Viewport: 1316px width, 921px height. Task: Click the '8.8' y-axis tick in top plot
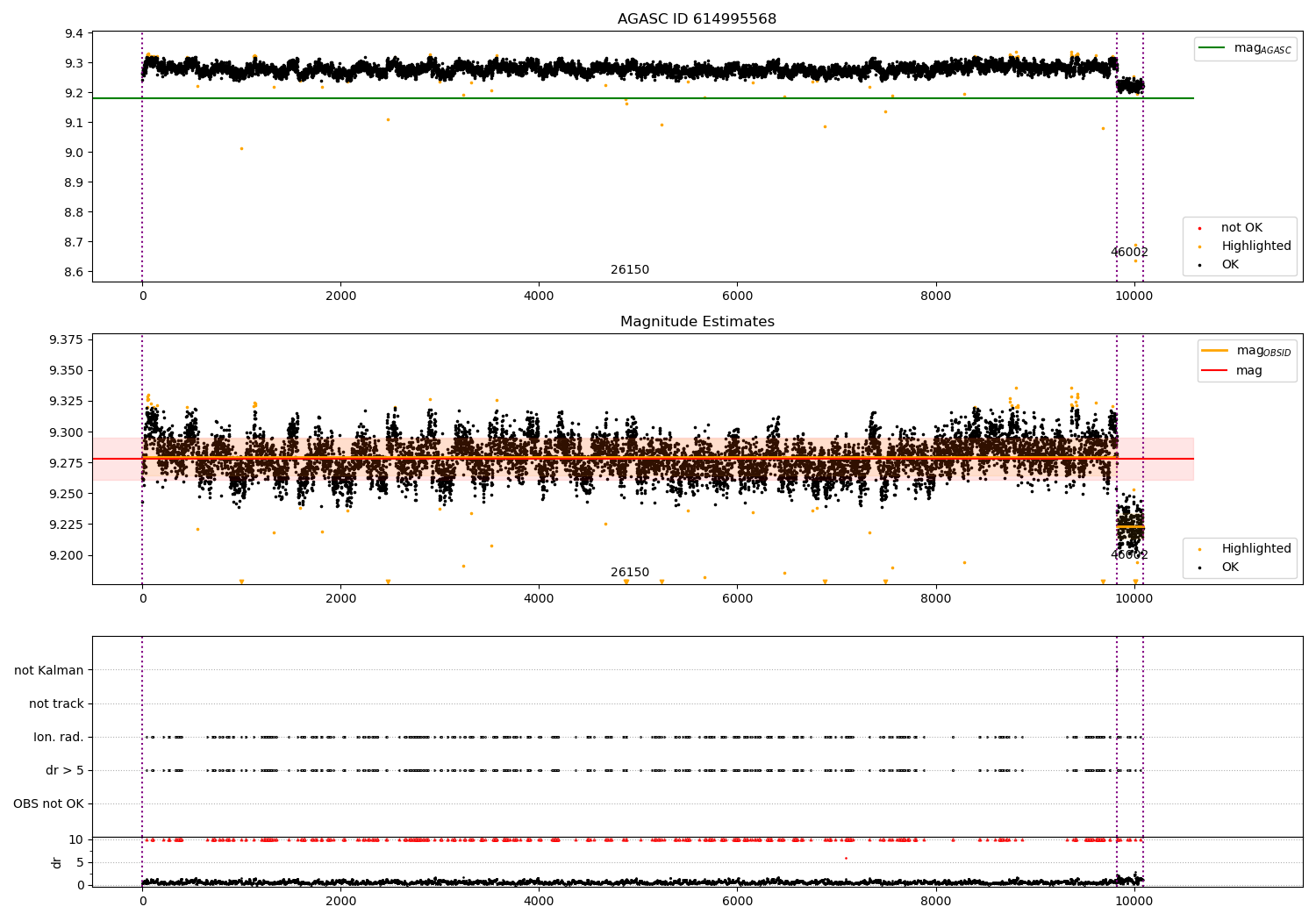pyautogui.click(x=75, y=212)
